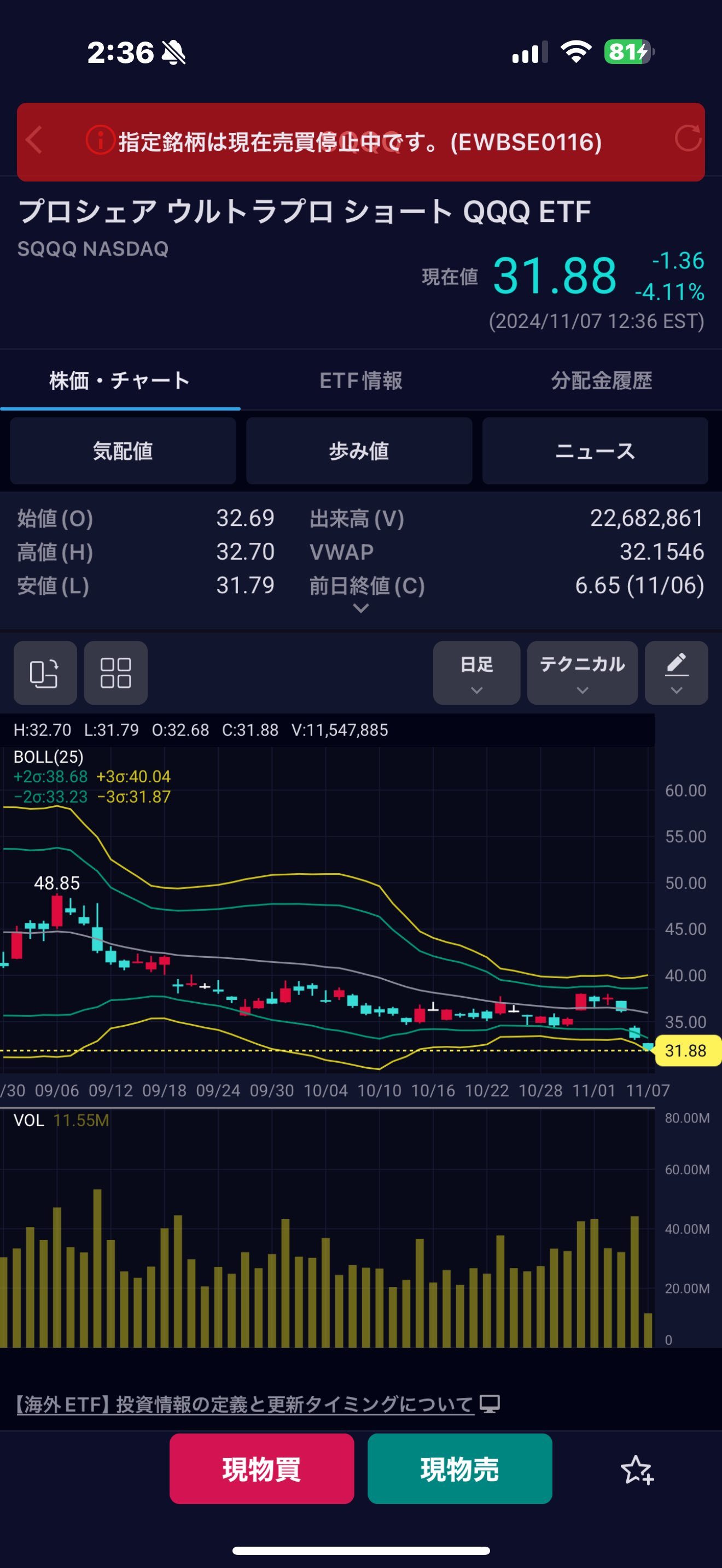Image resolution: width=722 pixels, height=1568 pixels.
Task: Tap the low price 31.79
Action: point(246,585)
